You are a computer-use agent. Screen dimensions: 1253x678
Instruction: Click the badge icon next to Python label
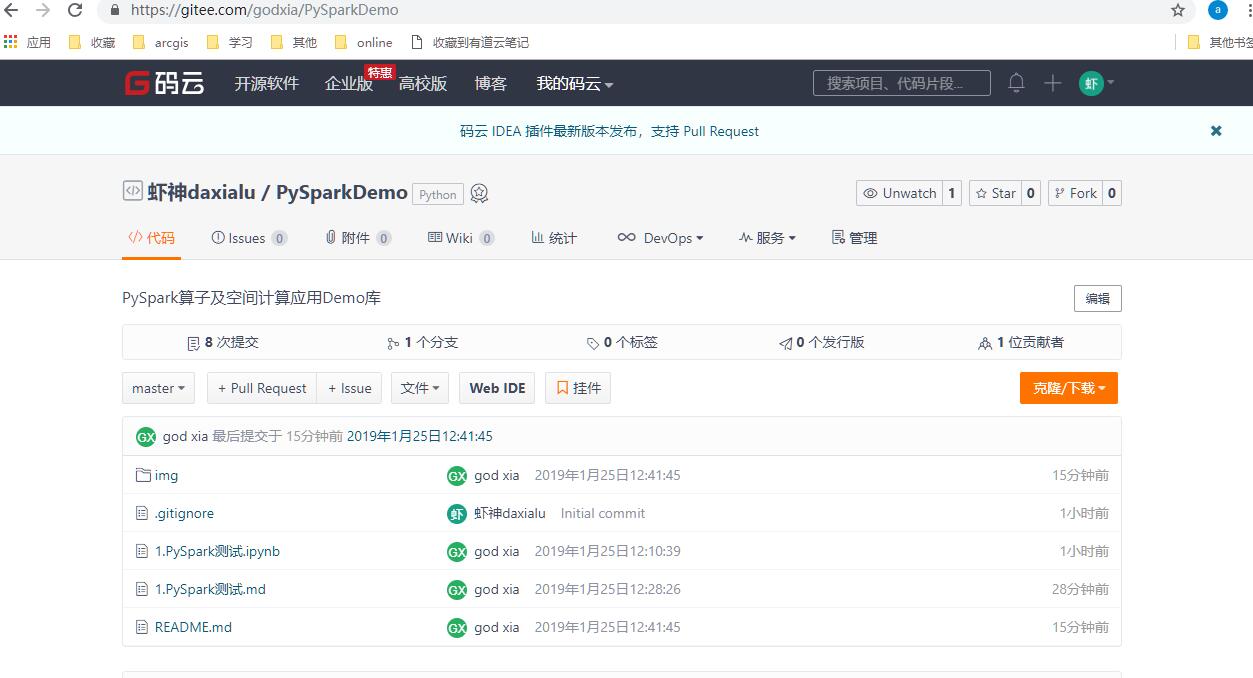(x=479, y=193)
